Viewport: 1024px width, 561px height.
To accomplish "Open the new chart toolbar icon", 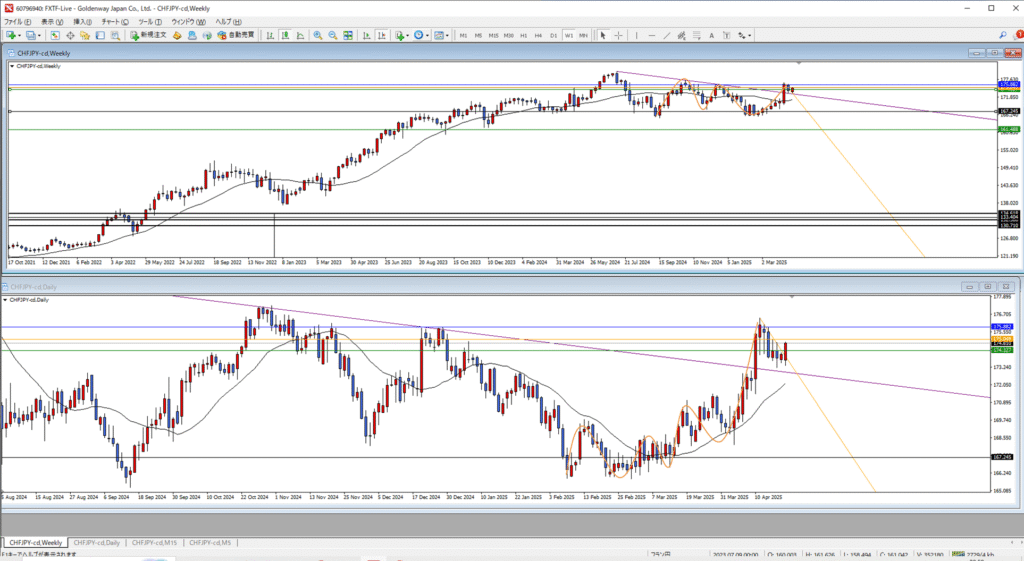I will coord(10,35).
